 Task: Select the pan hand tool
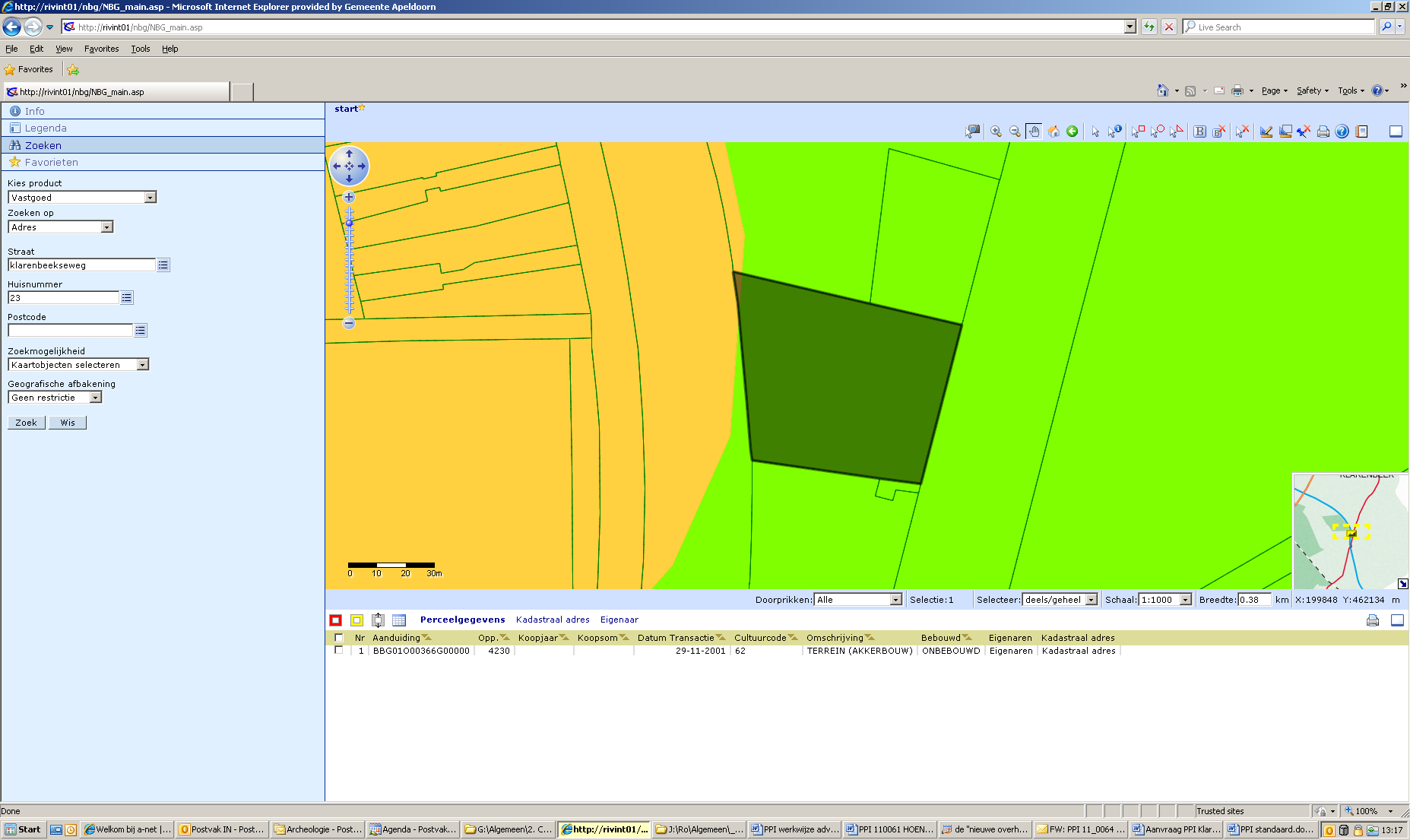pyautogui.click(x=1034, y=132)
